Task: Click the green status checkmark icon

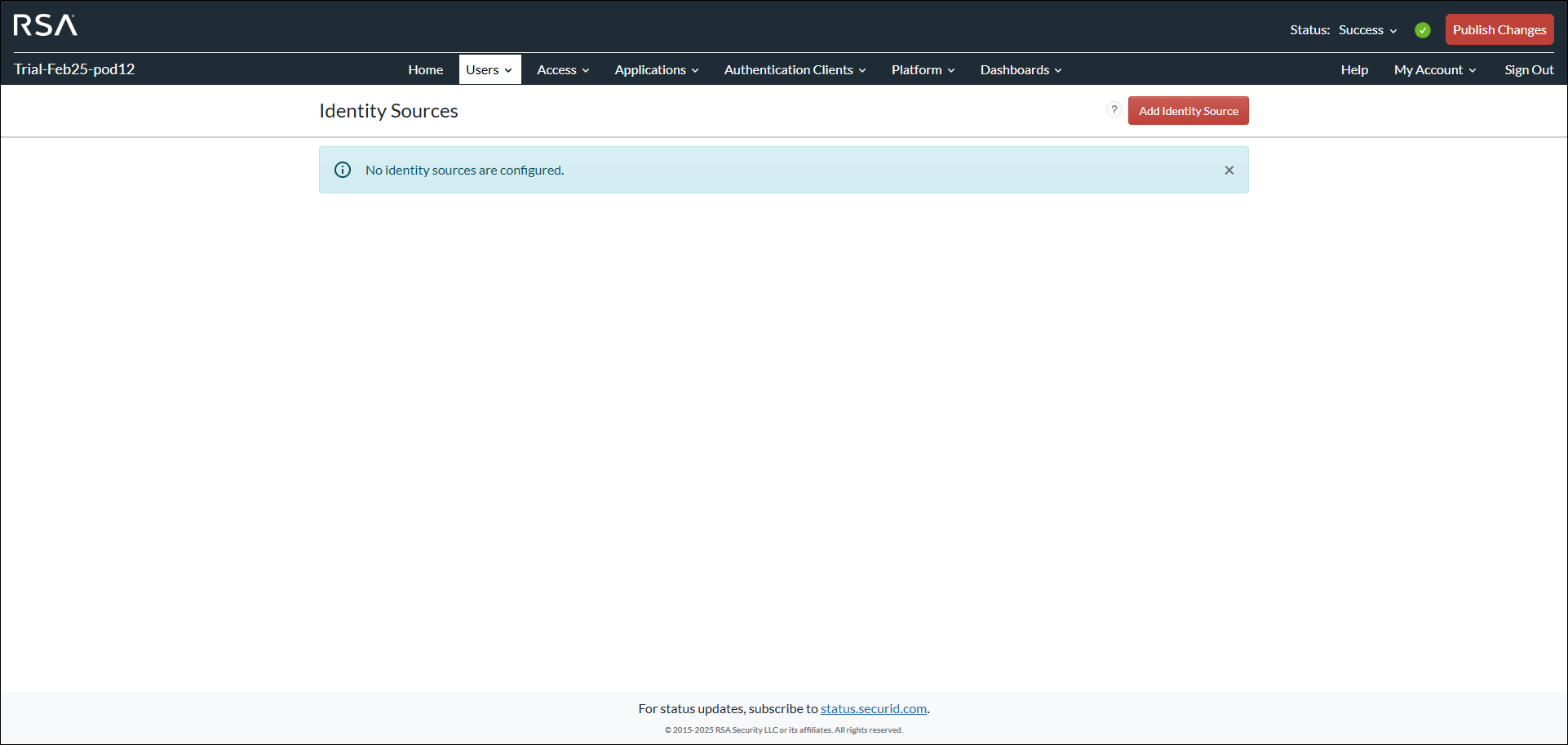Action: pyautogui.click(x=1423, y=30)
